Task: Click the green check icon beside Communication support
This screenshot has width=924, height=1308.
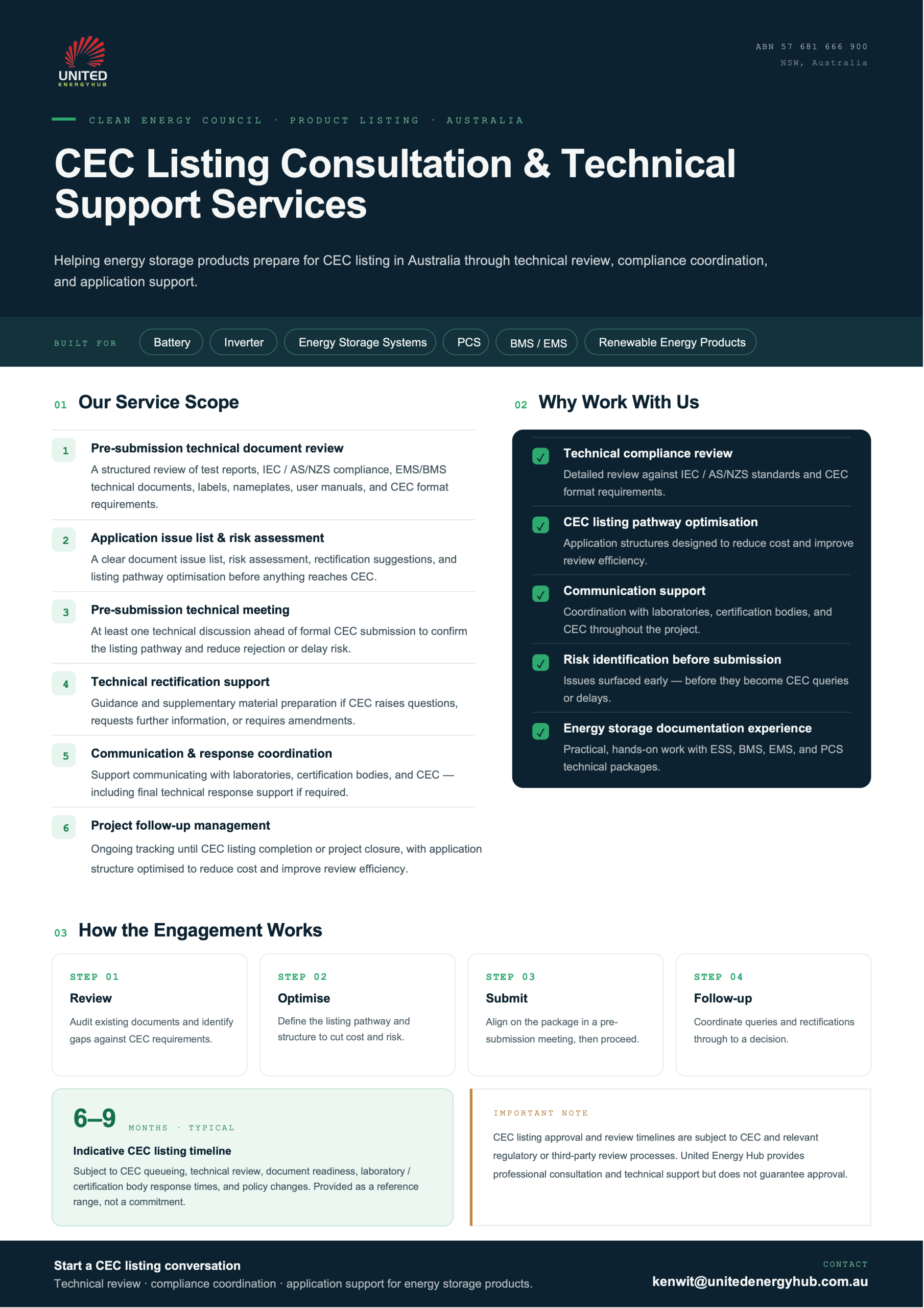Action: (540, 594)
